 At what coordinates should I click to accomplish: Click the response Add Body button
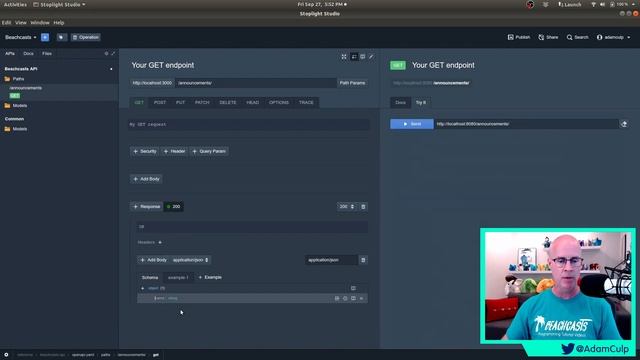click(x=153, y=260)
